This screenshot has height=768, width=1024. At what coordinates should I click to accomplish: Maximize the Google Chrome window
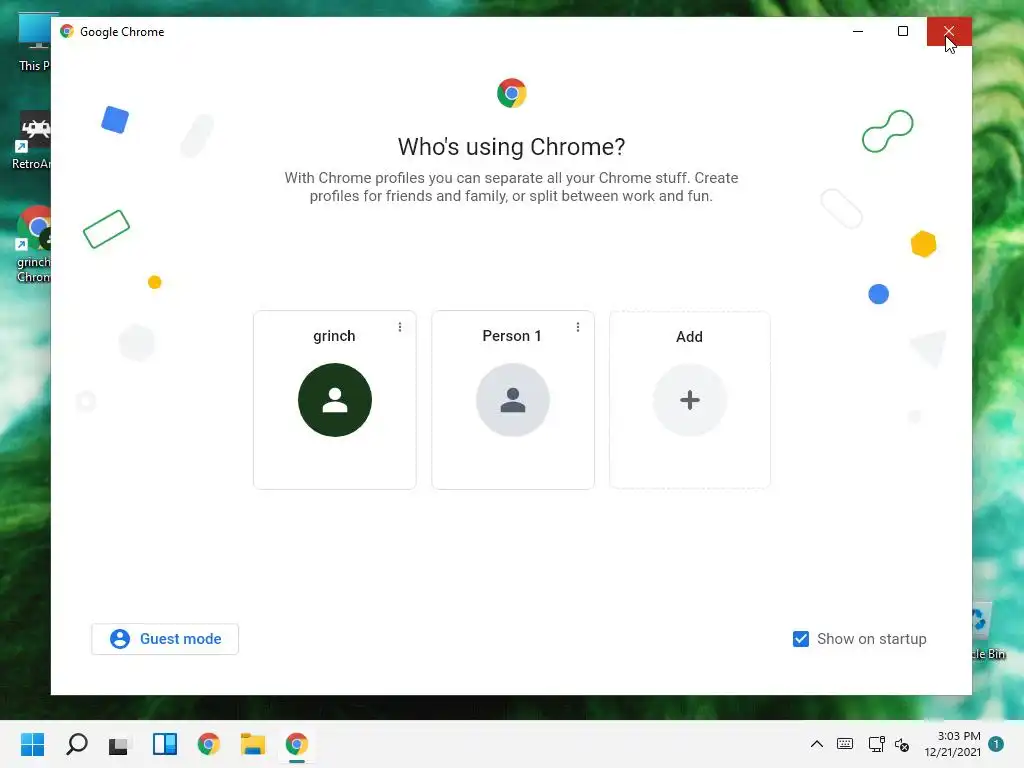pos(903,31)
